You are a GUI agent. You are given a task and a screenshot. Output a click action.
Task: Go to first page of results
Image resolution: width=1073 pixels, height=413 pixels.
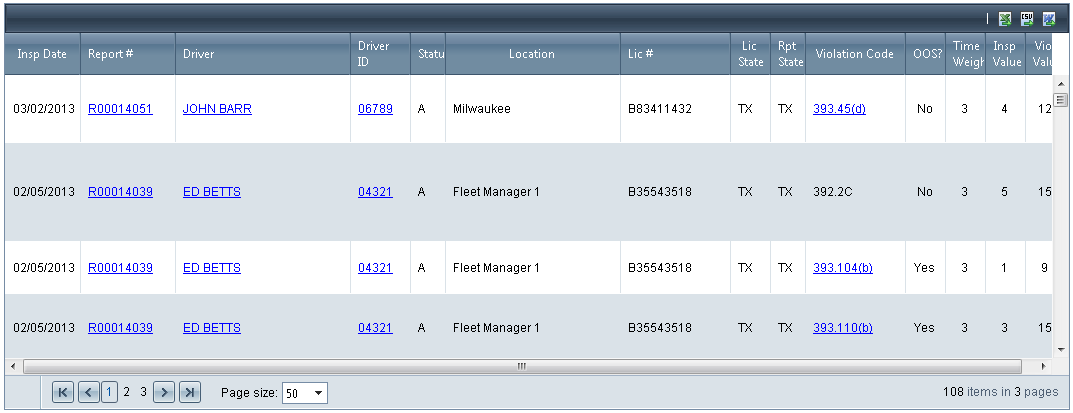tap(63, 392)
